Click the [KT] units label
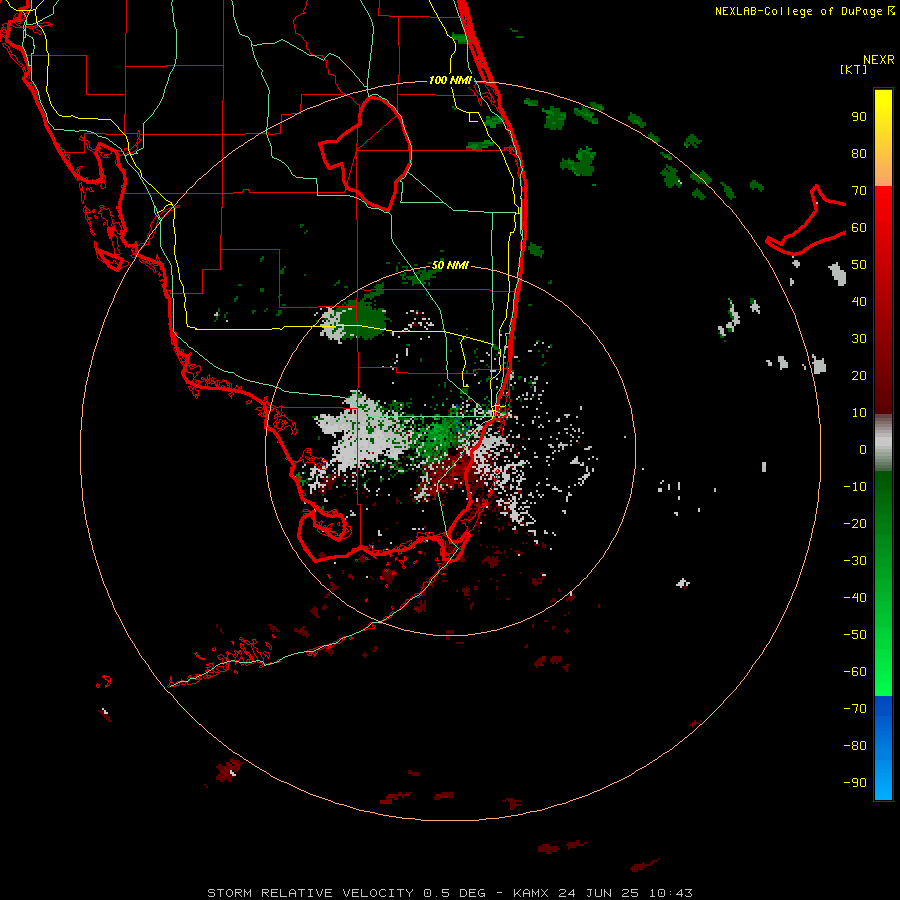Image resolution: width=900 pixels, height=900 pixels. pyautogui.click(x=854, y=69)
